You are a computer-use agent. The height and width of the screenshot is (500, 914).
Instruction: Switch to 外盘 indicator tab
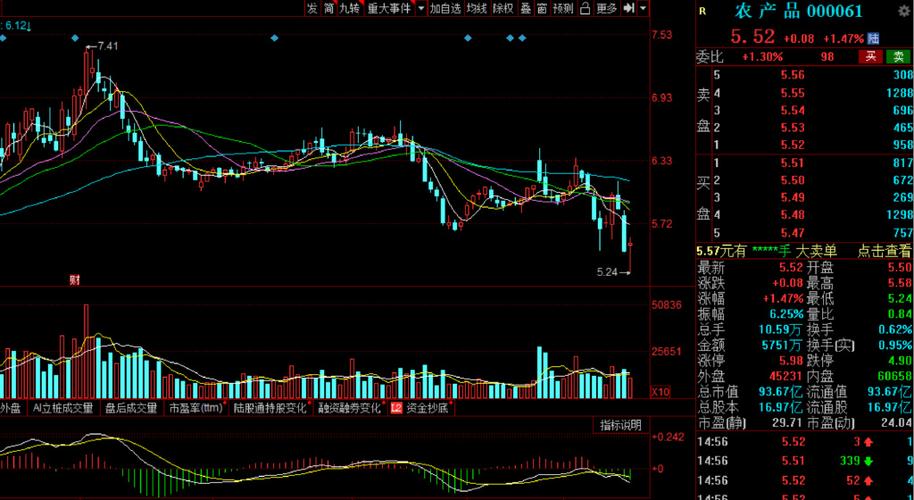pos(10,408)
